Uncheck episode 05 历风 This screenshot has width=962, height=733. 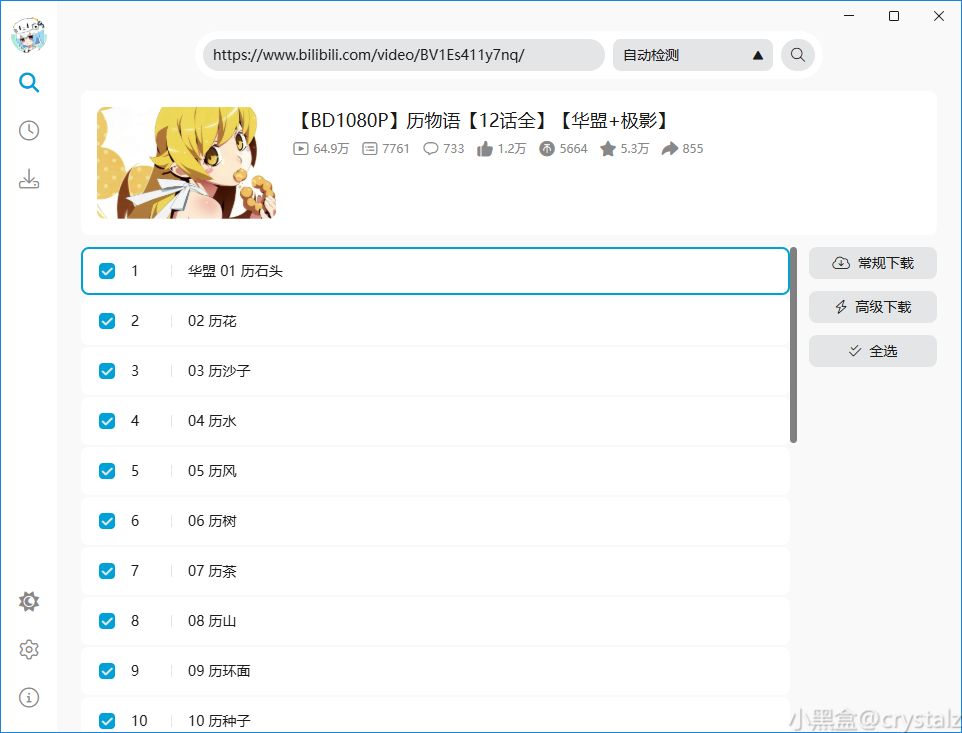click(107, 471)
